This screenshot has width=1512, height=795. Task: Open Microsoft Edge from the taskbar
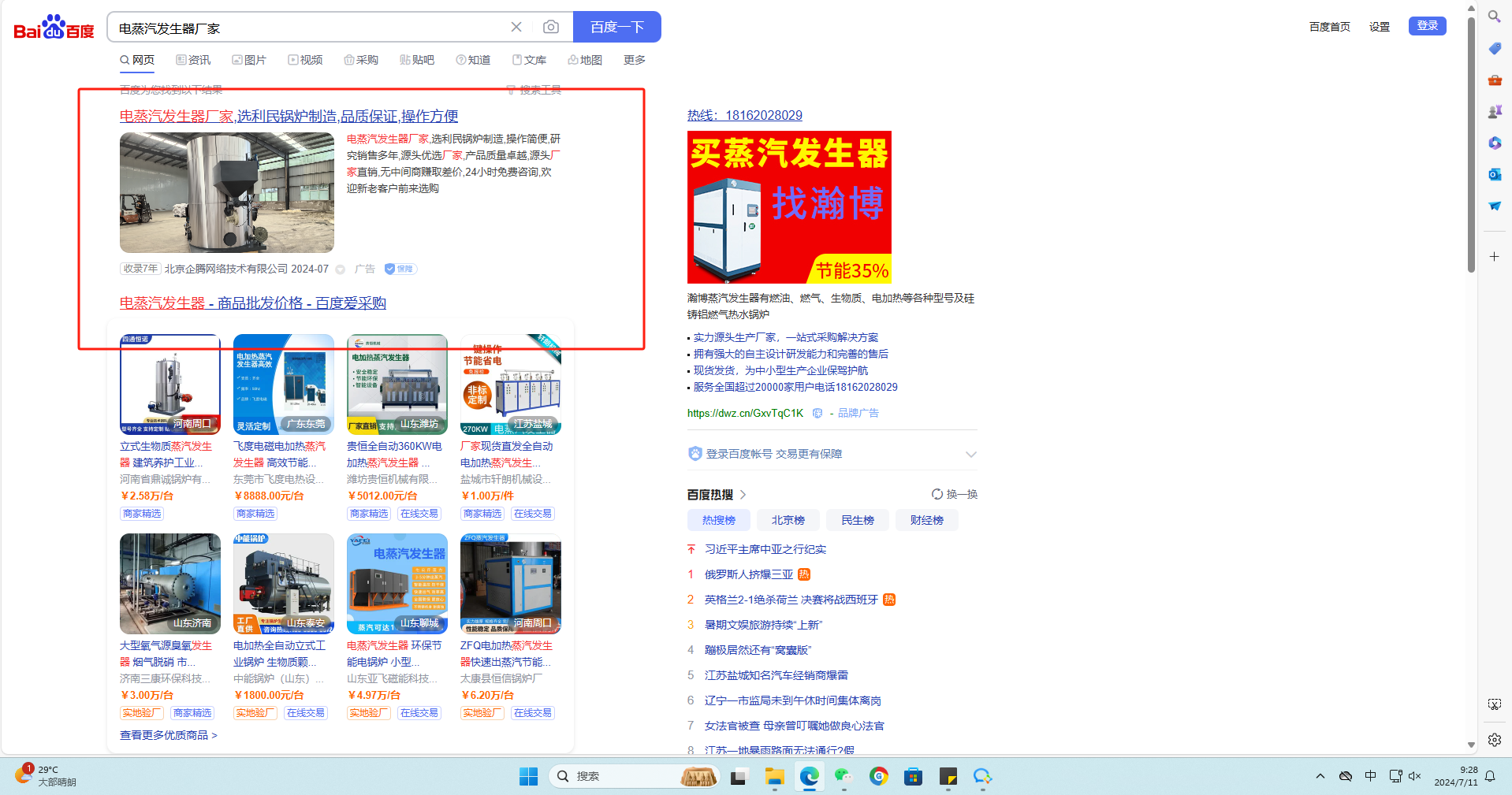coord(810,777)
